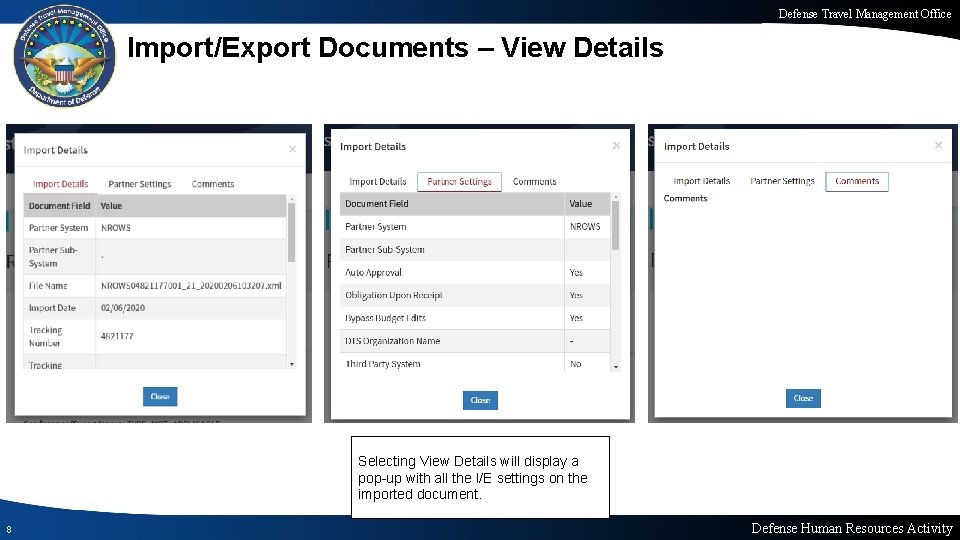The image size is (960, 540).
Task: Close the left Import Details dialog via X
Action: click(292, 149)
